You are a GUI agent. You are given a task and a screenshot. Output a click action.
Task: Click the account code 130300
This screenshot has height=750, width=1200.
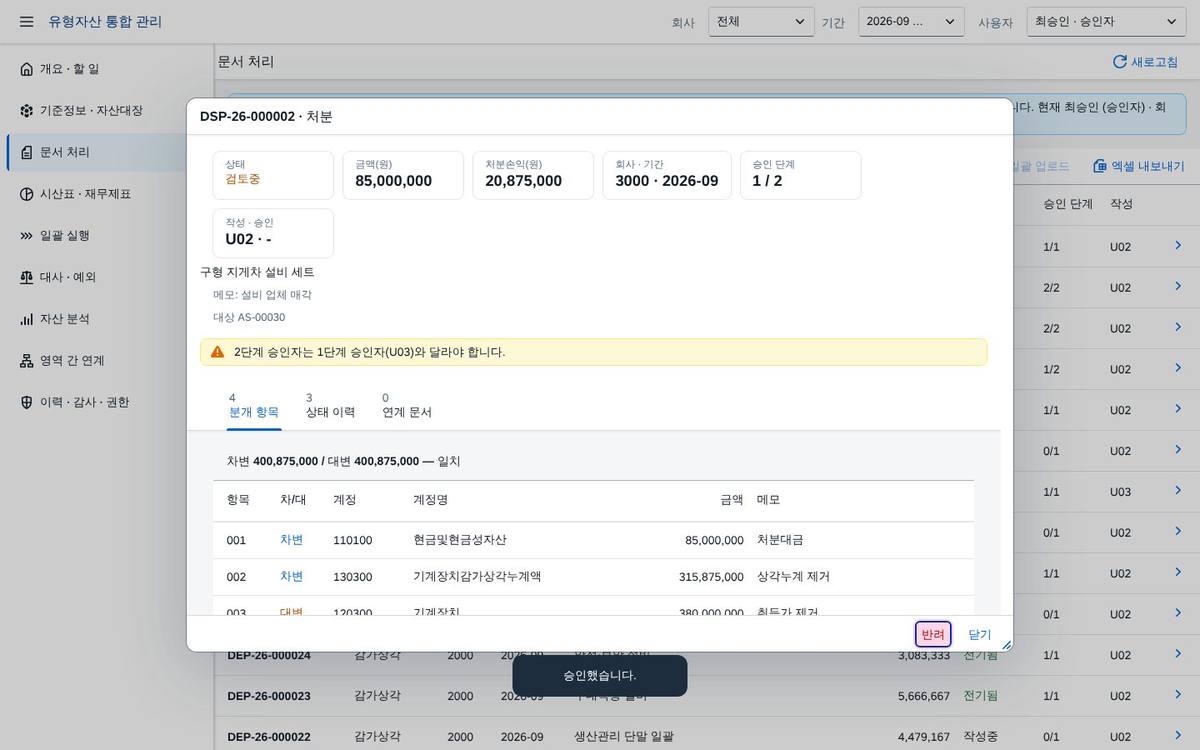352,577
